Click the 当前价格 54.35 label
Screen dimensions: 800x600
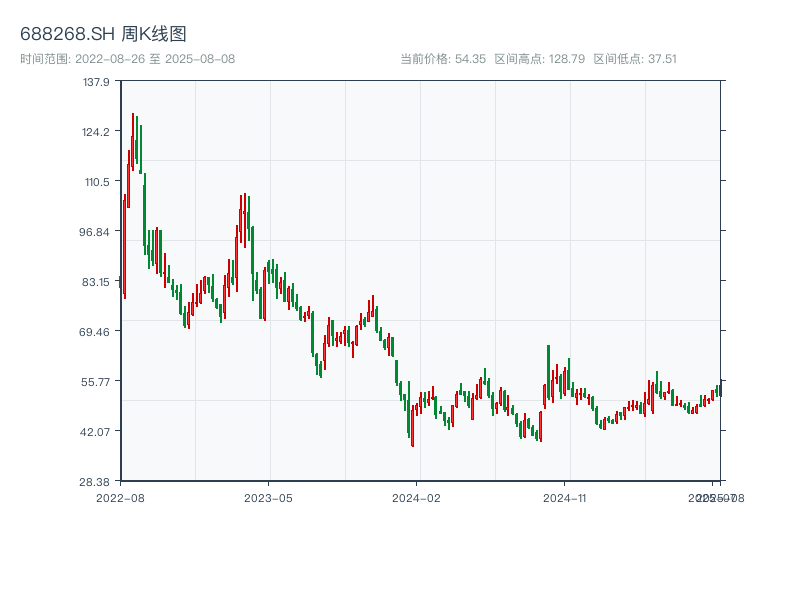coord(443,59)
